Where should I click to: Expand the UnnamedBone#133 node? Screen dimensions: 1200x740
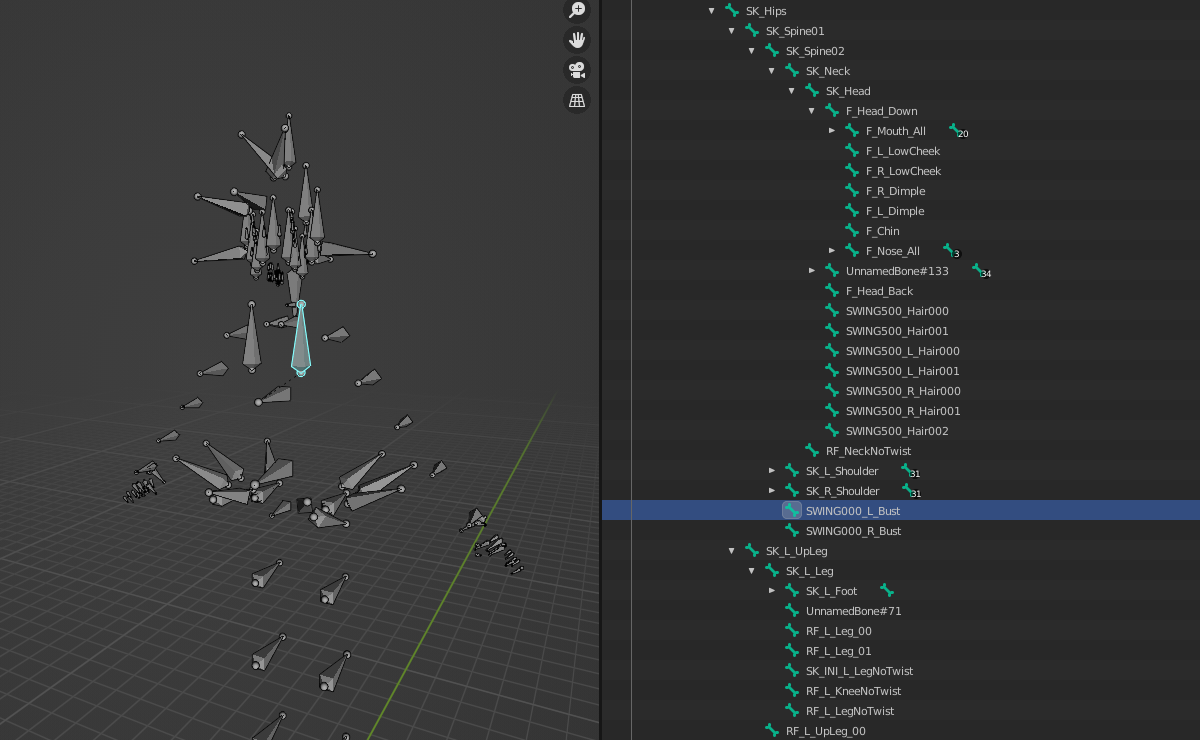point(812,271)
